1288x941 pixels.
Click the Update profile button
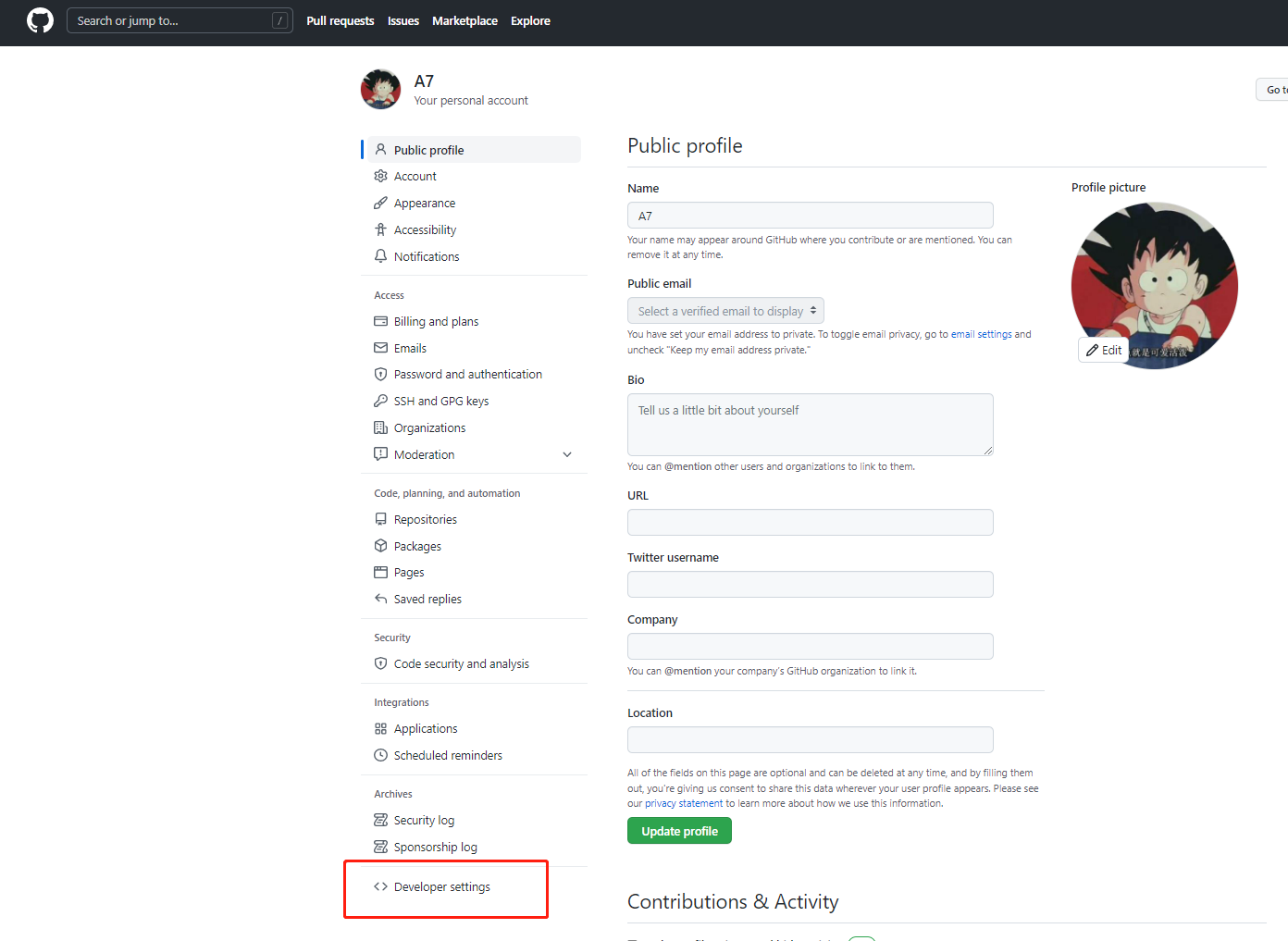(x=679, y=831)
